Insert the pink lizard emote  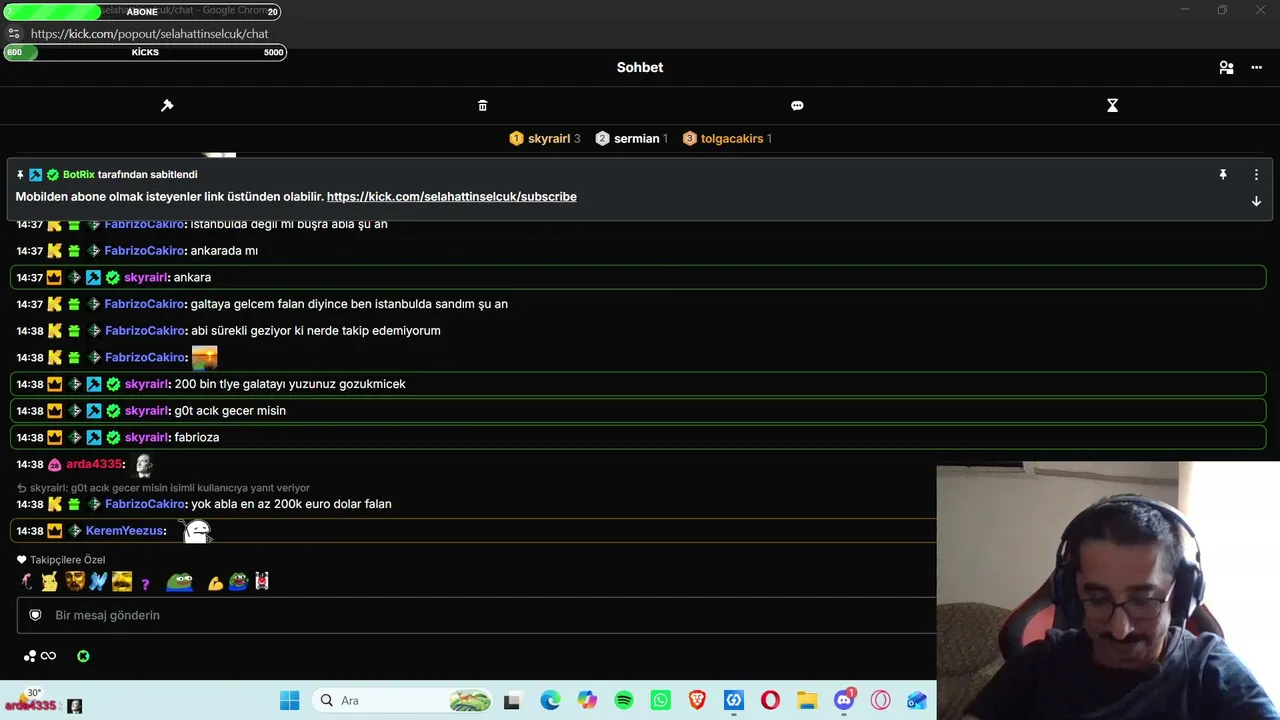tap(26, 582)
